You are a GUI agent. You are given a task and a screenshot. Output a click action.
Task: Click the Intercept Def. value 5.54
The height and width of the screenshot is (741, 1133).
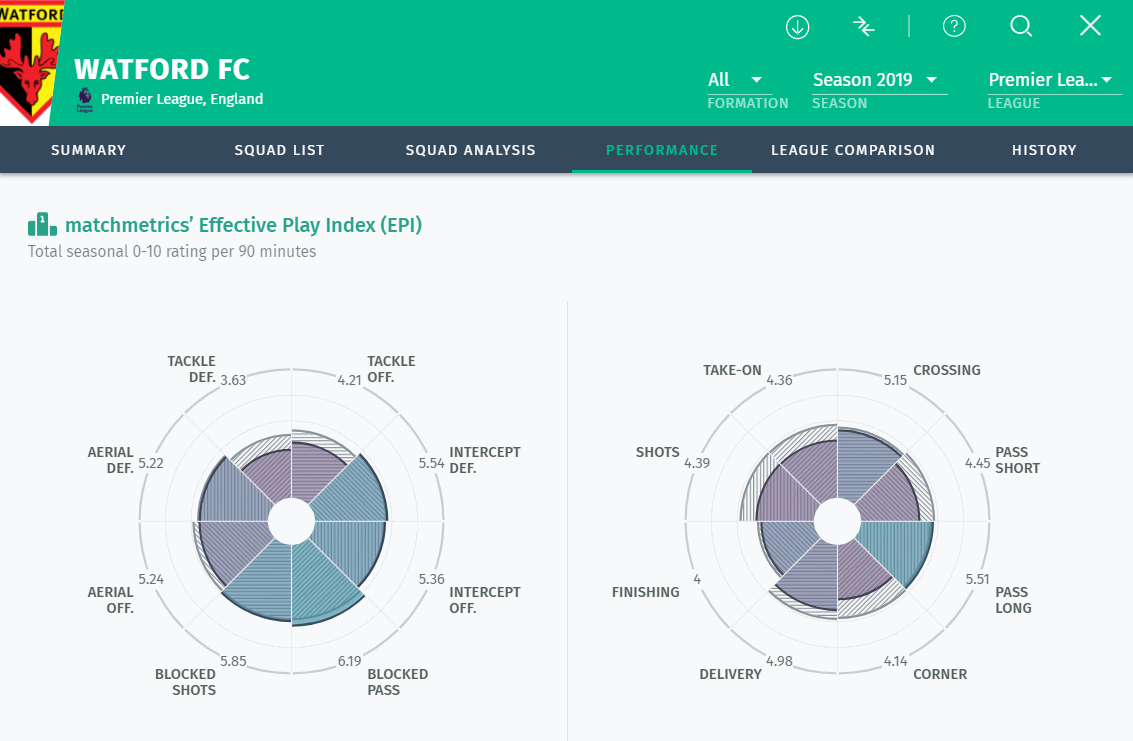431,463
